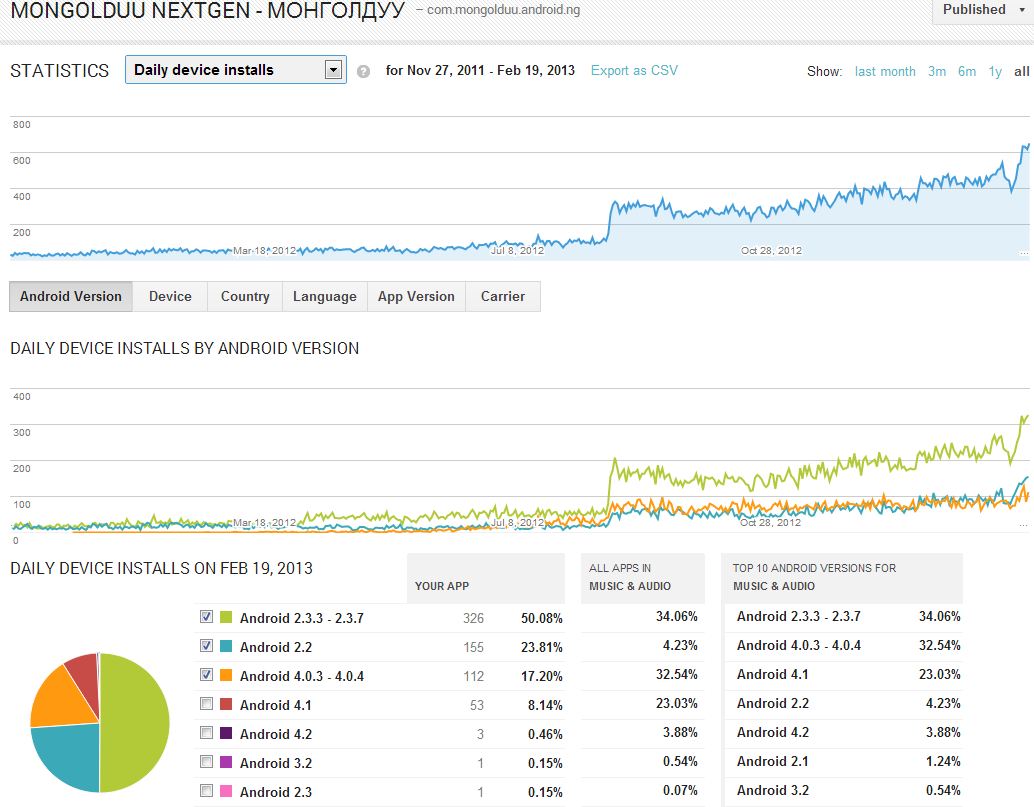This screenshot has height=807, width=1034.
Task: Click the orange Android 4.0.3 color swatch
Action: [x=226, y=675]
